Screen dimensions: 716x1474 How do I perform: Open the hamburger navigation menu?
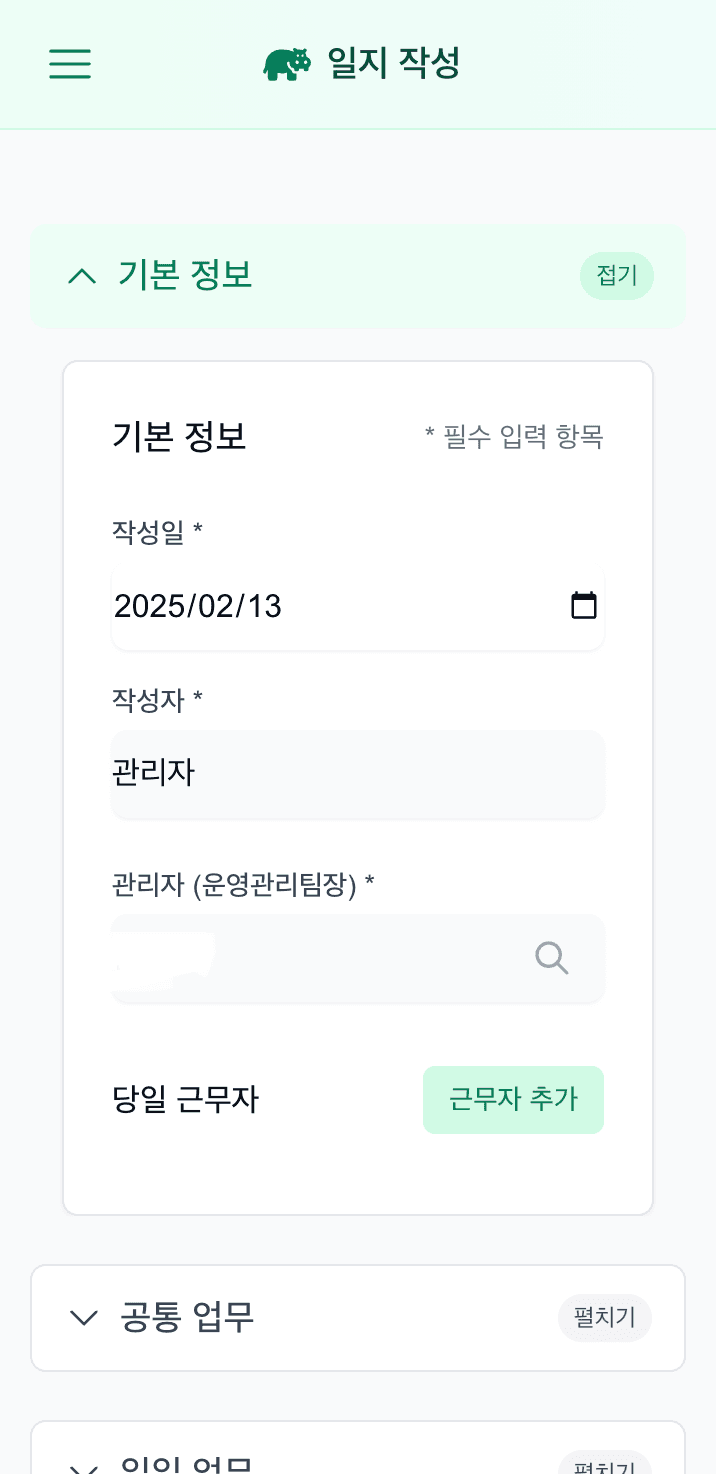[69, 64]
